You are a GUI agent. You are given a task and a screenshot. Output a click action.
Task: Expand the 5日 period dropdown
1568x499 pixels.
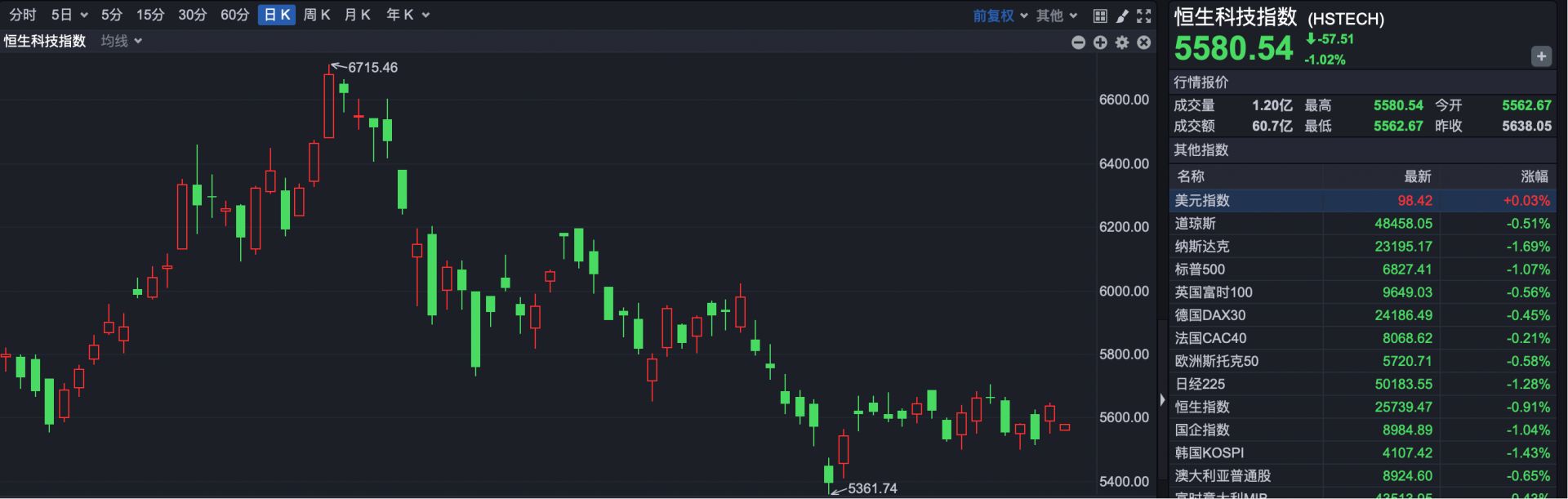(69, 15)
